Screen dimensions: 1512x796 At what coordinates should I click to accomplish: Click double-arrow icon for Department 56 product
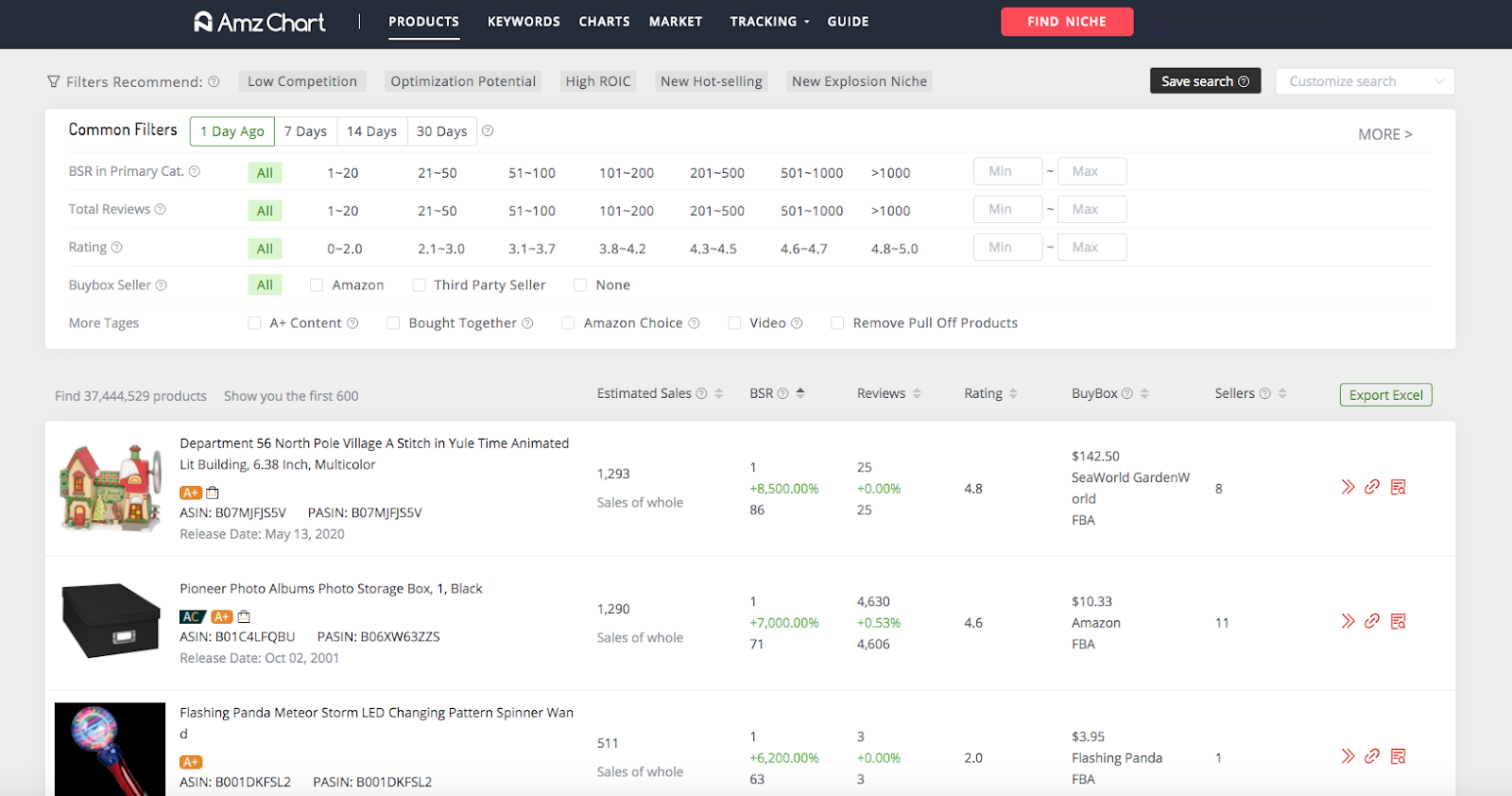tap(1348, 487)
